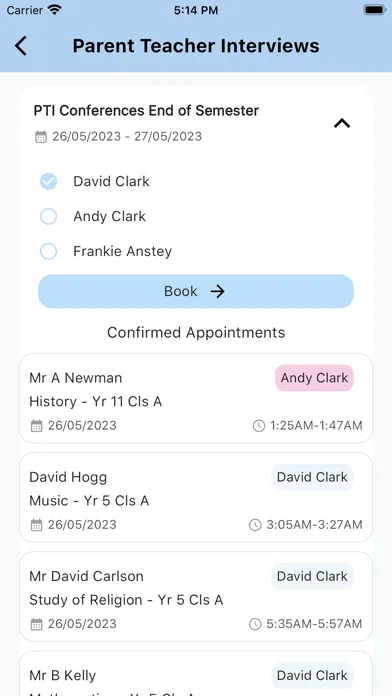392x696 pixels.
Task: Click the clock icon next to 5:35AM-5:57AM
Action: click(x=255, y=624)
